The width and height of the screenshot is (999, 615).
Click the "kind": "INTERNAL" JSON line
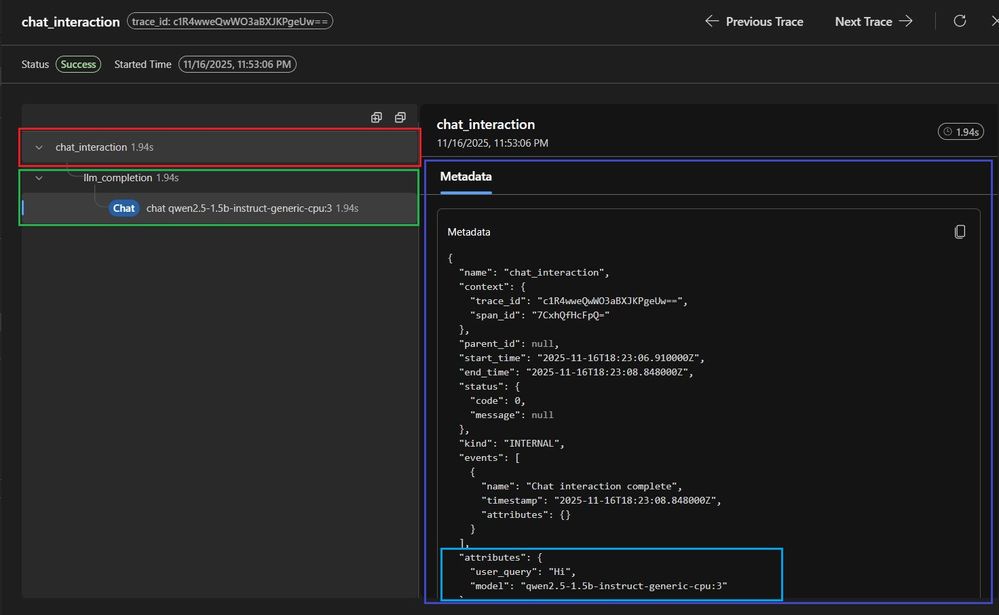click(512, 444)
